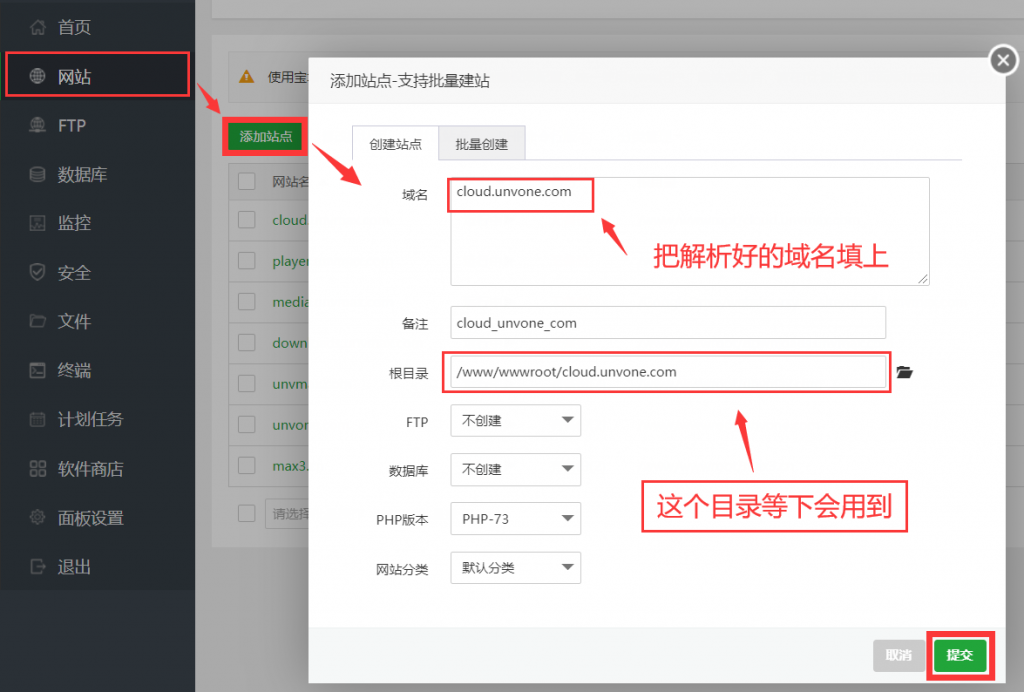Image resolution: width=1024 pixels, height=692 pixels.
Task: Toggle the checkbox beside 请选择 batch dropdown
Action: (247, 513)
